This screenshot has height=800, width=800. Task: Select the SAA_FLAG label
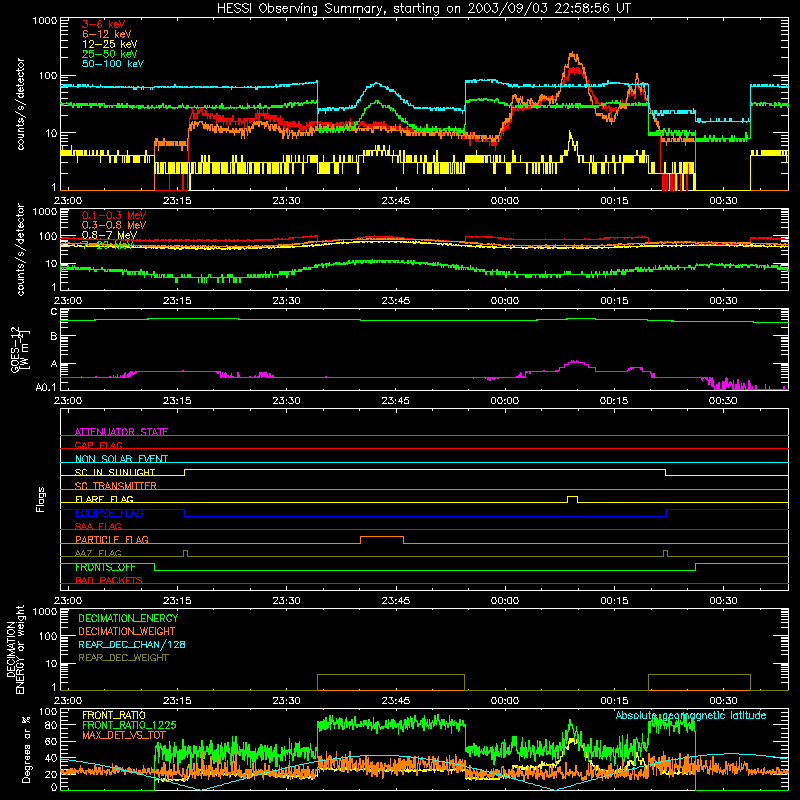coord(98,526)
